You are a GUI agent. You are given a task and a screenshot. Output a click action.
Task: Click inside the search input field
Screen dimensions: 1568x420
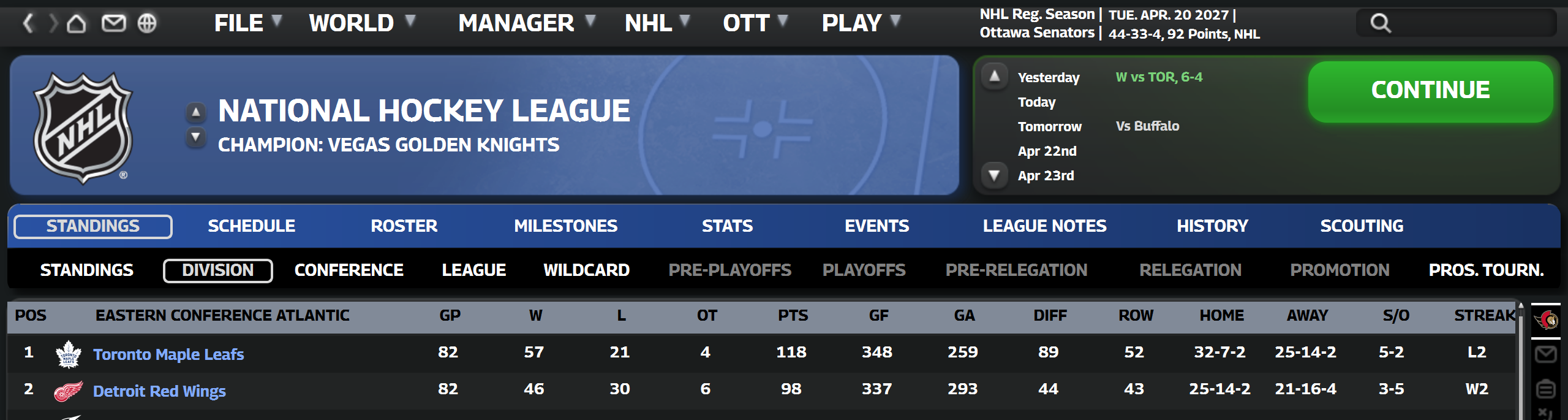[x=1470, y=23]
